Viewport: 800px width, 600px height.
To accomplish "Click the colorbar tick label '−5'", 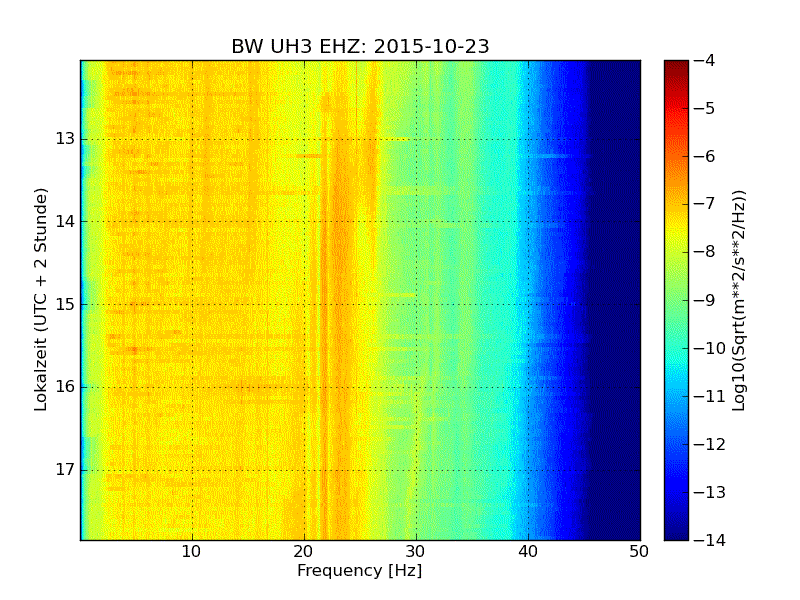I will pos(704,108).
